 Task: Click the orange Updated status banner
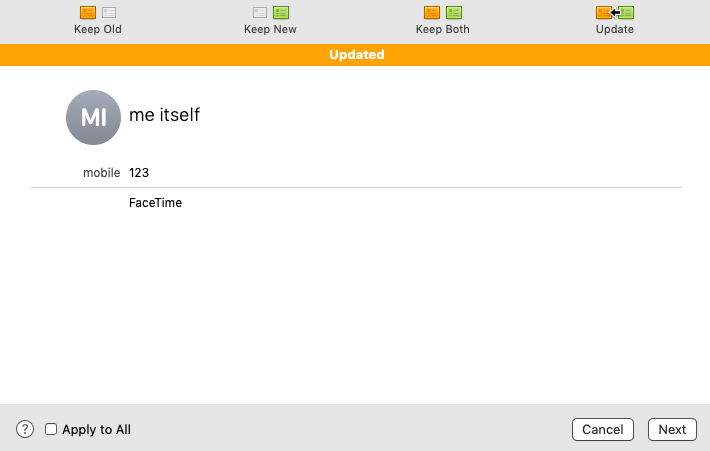[x=355, y=55]
